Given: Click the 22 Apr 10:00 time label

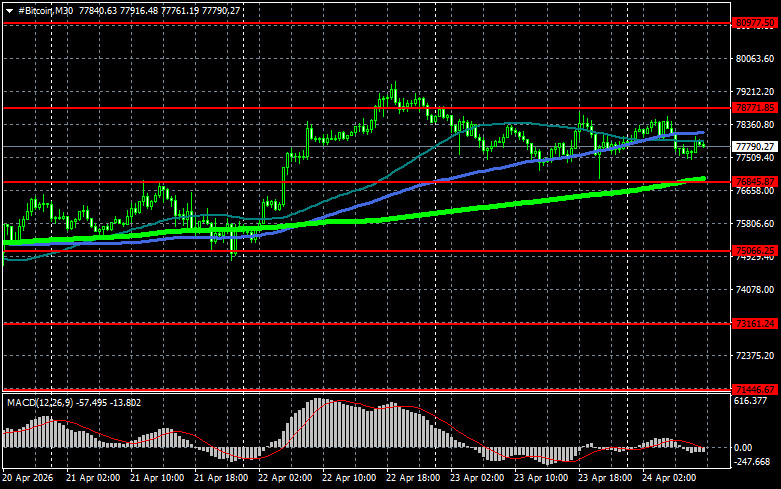Looking at the screenshot, I should pyautogui.click(x=349, y=478).
